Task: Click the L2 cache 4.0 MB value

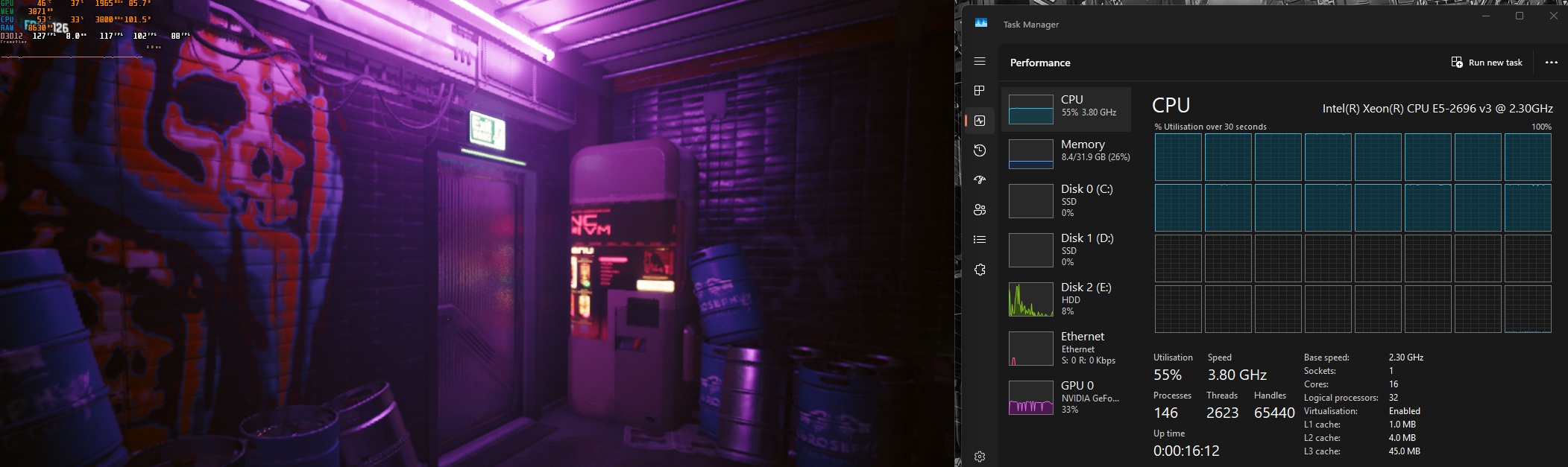Action: pos(1402,438)
